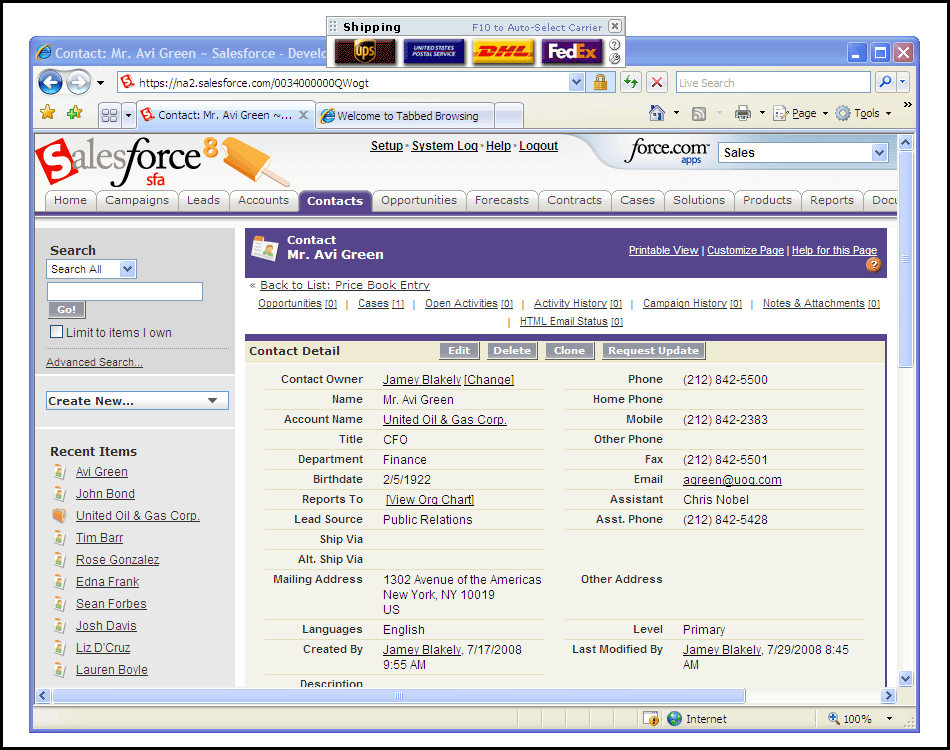Viewport: 950px width, 750px height.
Task: Expand the Search All dropdown
Action: click(x=91, y=269)
